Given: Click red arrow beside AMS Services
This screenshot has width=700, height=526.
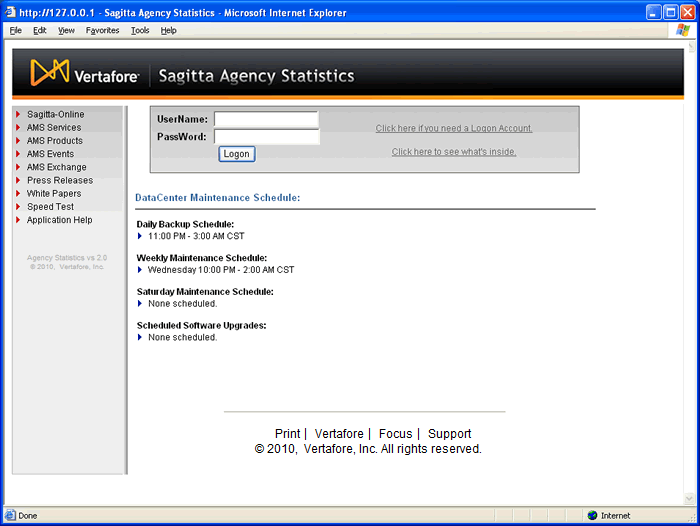Looking at the screenshot, I should coord(18,127).
